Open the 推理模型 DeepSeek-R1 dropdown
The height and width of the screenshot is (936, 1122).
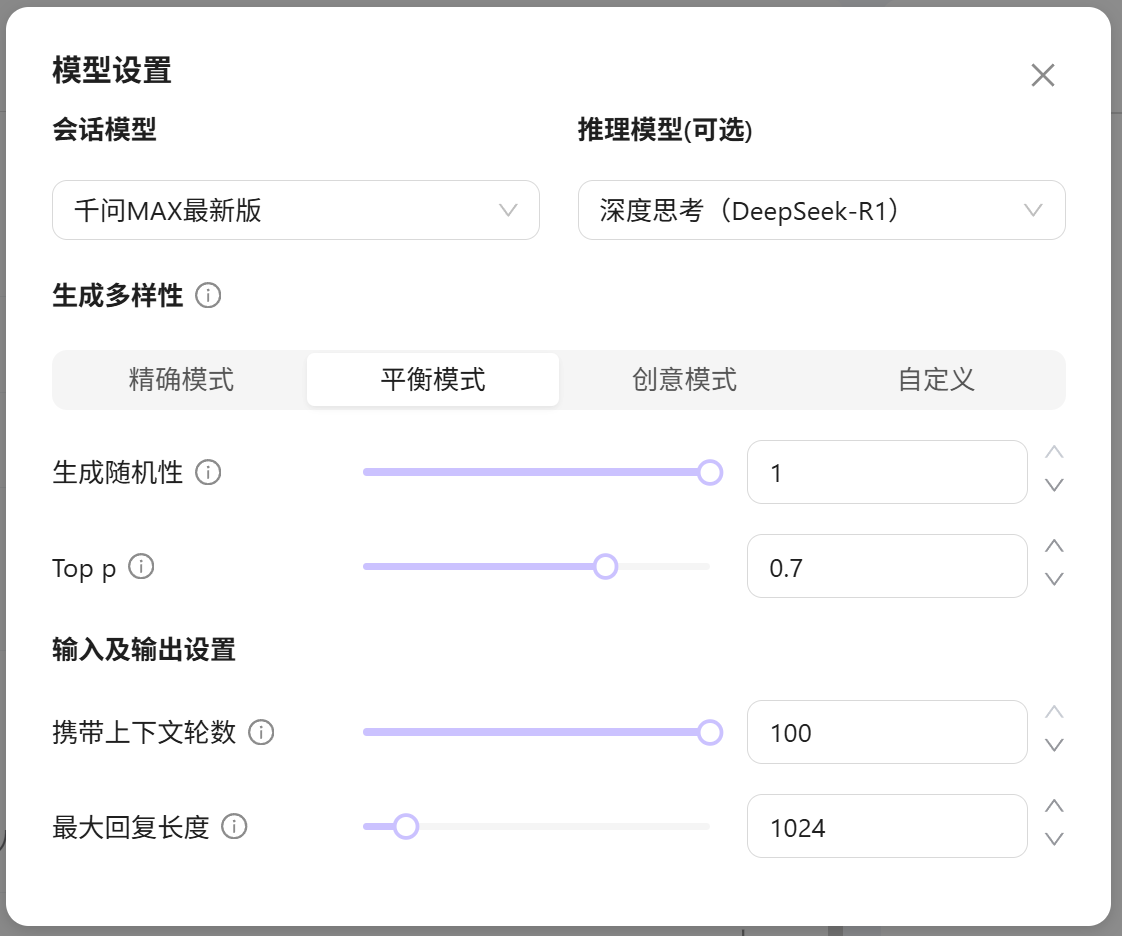click(821, 210)
